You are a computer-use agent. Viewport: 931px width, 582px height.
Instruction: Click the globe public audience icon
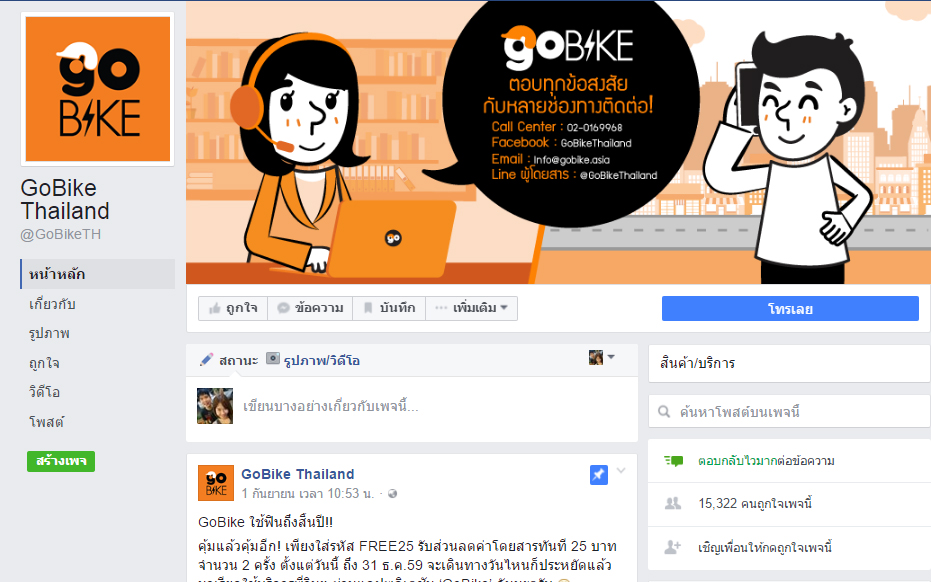(392, 494)
